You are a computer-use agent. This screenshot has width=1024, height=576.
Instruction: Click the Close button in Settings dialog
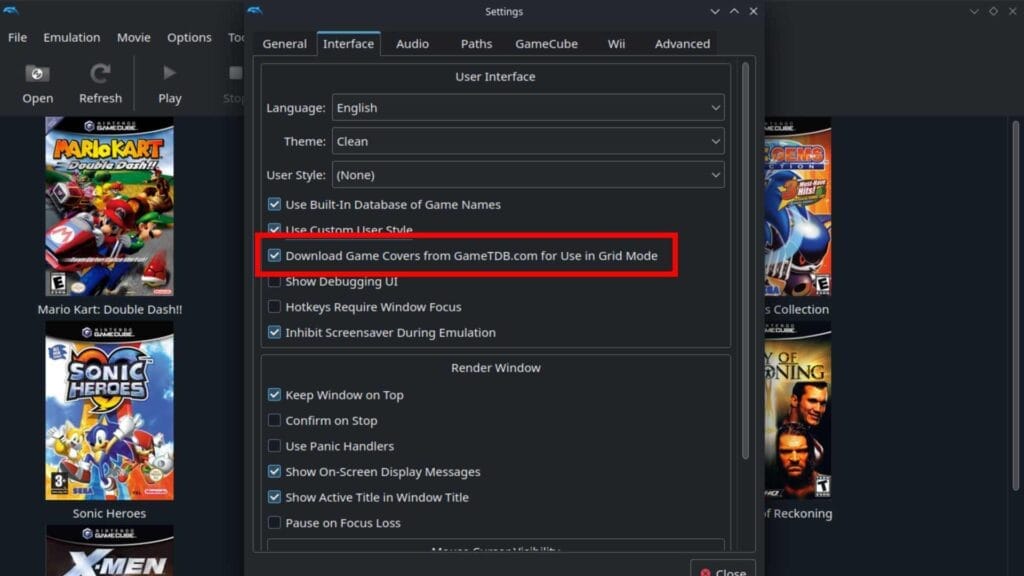[x=723, y=569]
